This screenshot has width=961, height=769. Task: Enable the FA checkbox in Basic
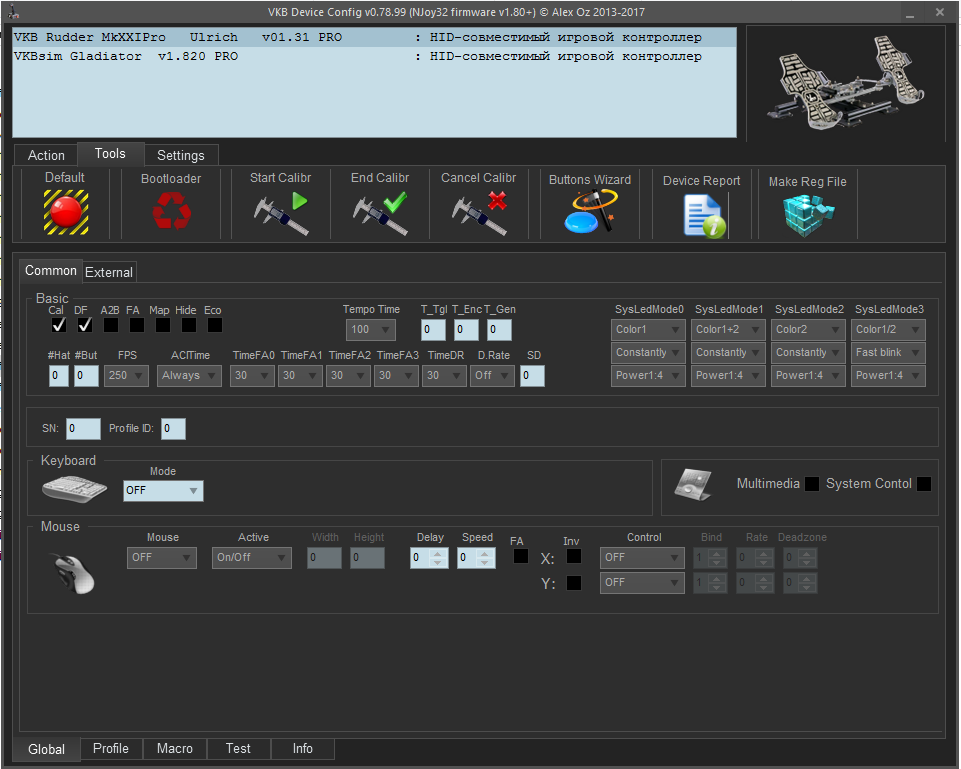(137, 325)
